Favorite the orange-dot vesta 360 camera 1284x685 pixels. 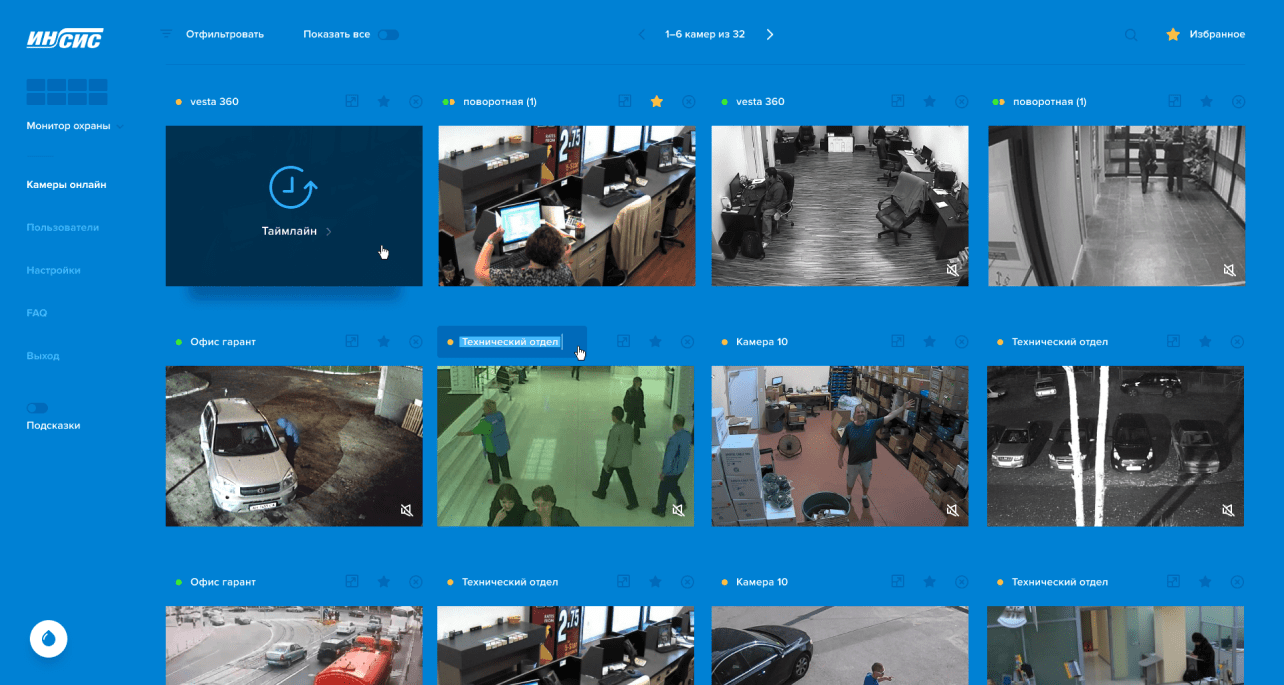tap(384, 102)
